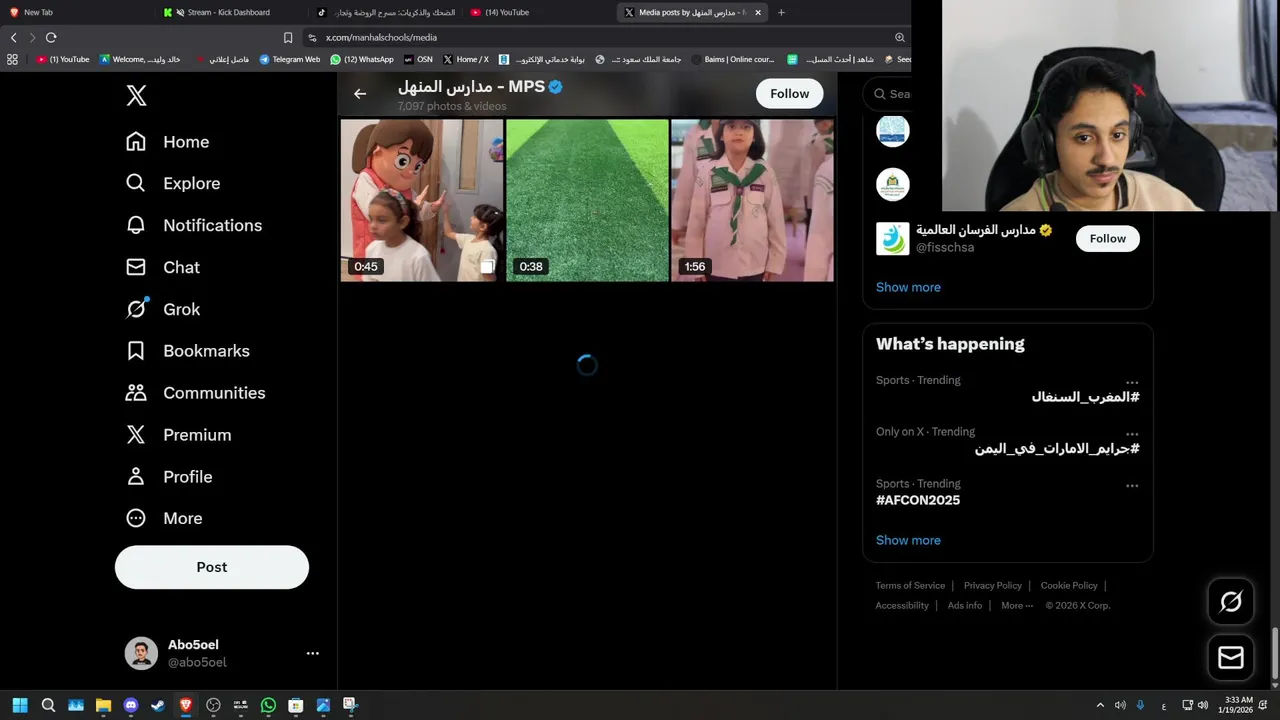
Task: Open the Ads info footer link
Action: (x=965, y=606)
